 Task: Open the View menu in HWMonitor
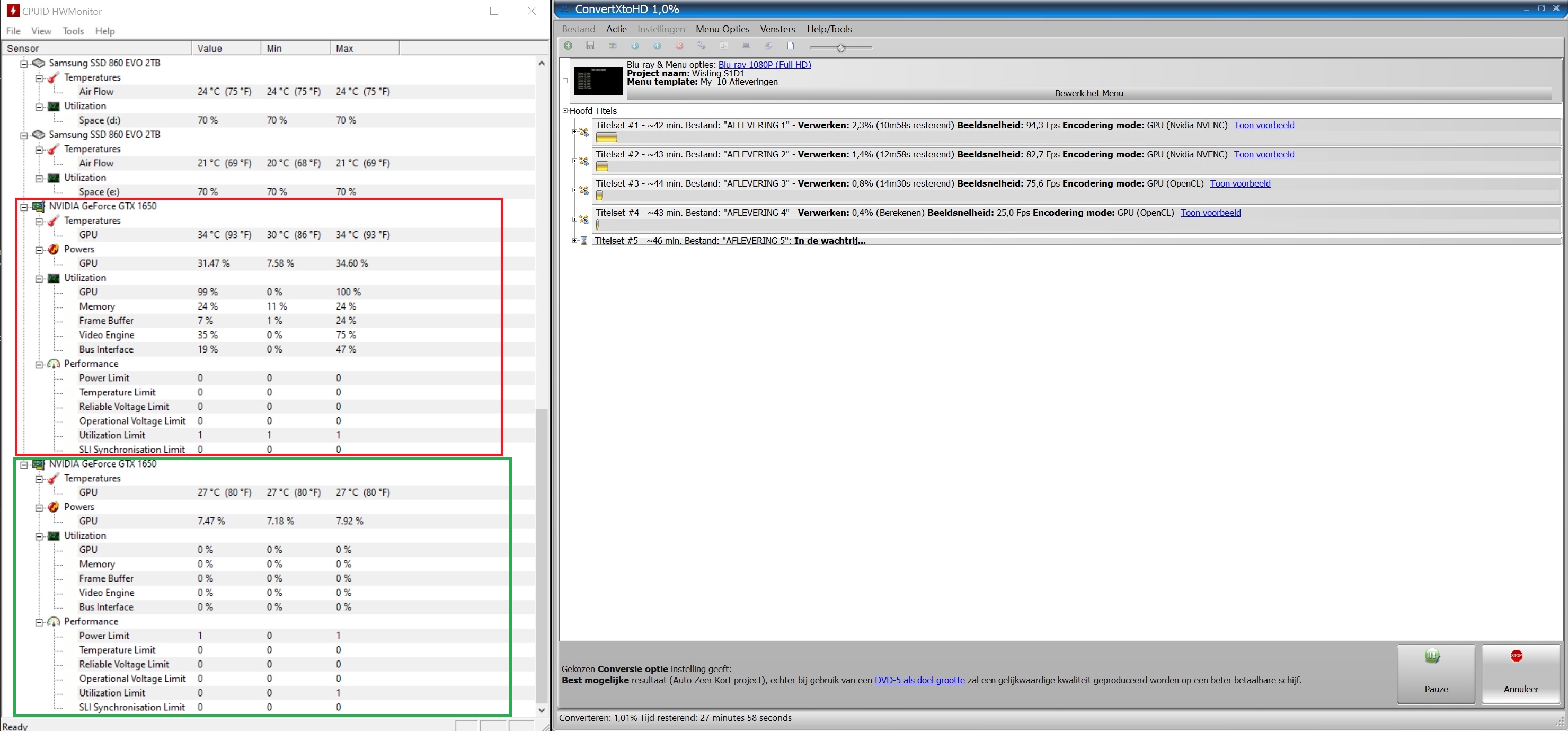(x=41, y=31)
